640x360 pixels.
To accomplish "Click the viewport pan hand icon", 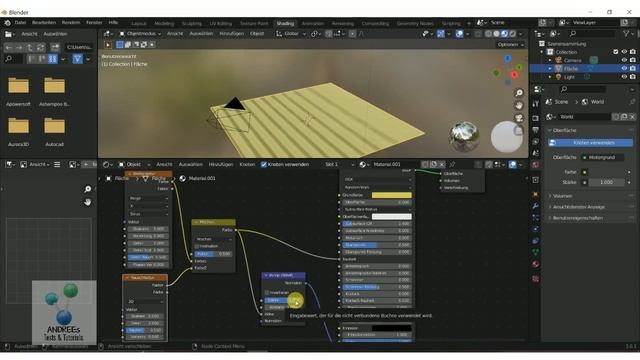I will [x=519, y=105].
